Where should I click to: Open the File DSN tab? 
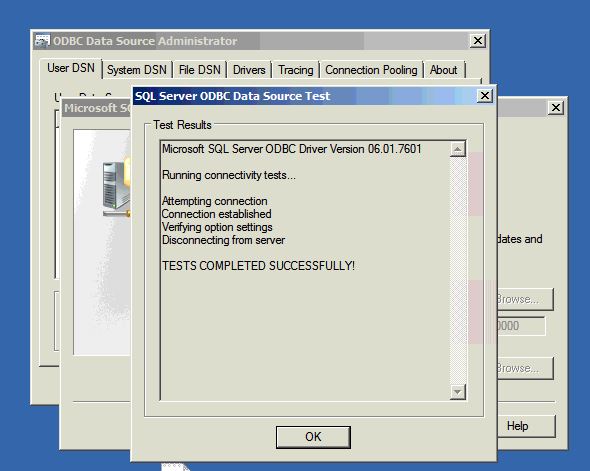[x=199, y=70]
